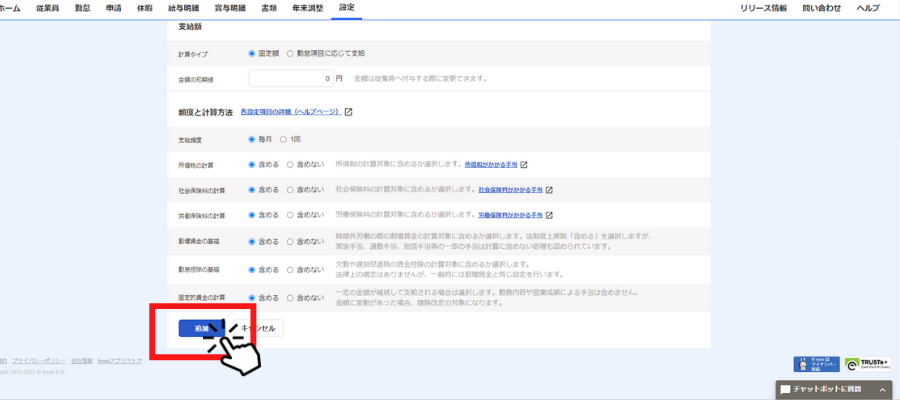The image size is (900, 400).
Task: Click the TRUSTe certification badge
Action: [866, 365]
